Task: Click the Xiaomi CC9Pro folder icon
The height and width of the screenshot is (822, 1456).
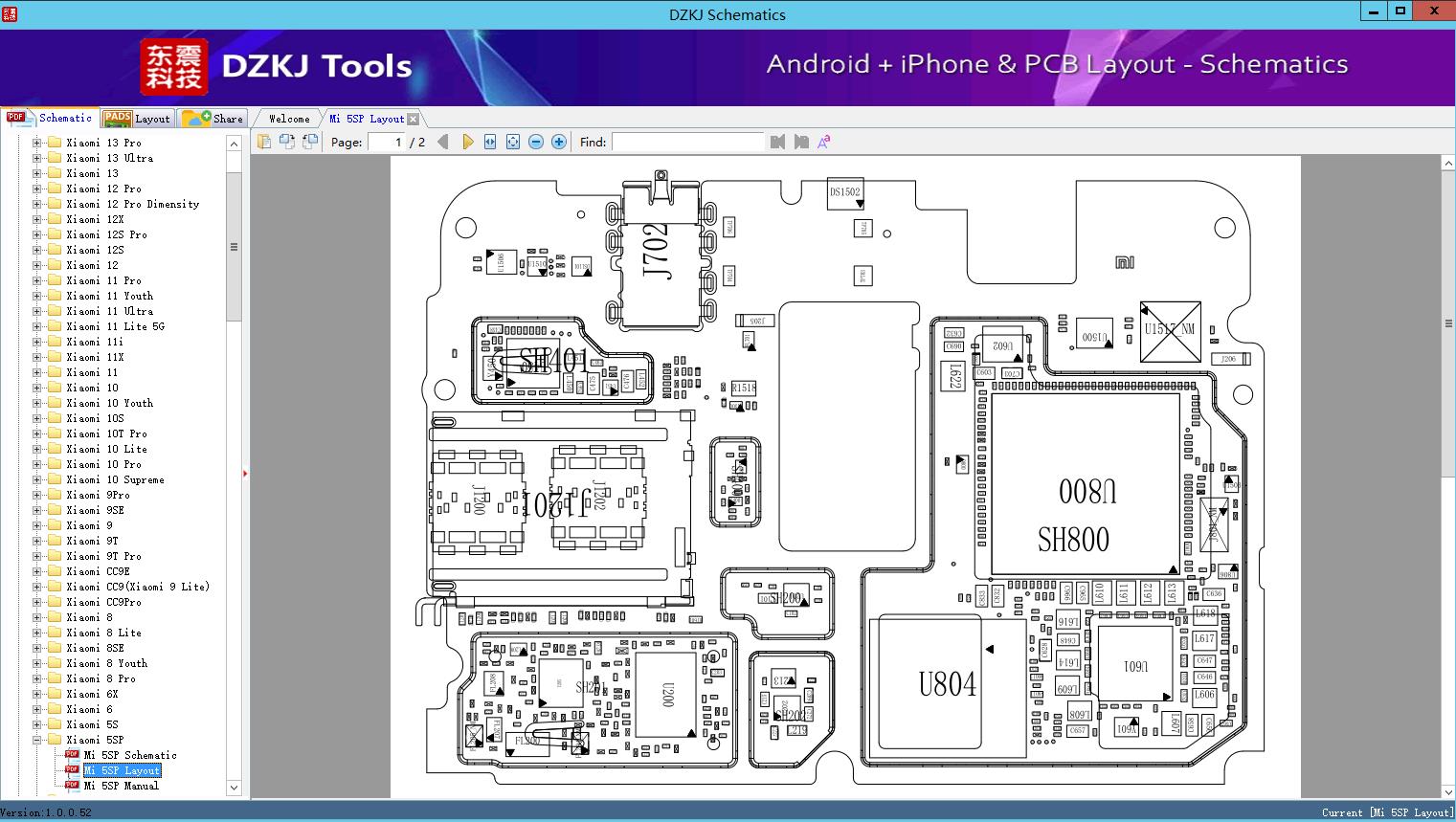Action: coord(55,602)
